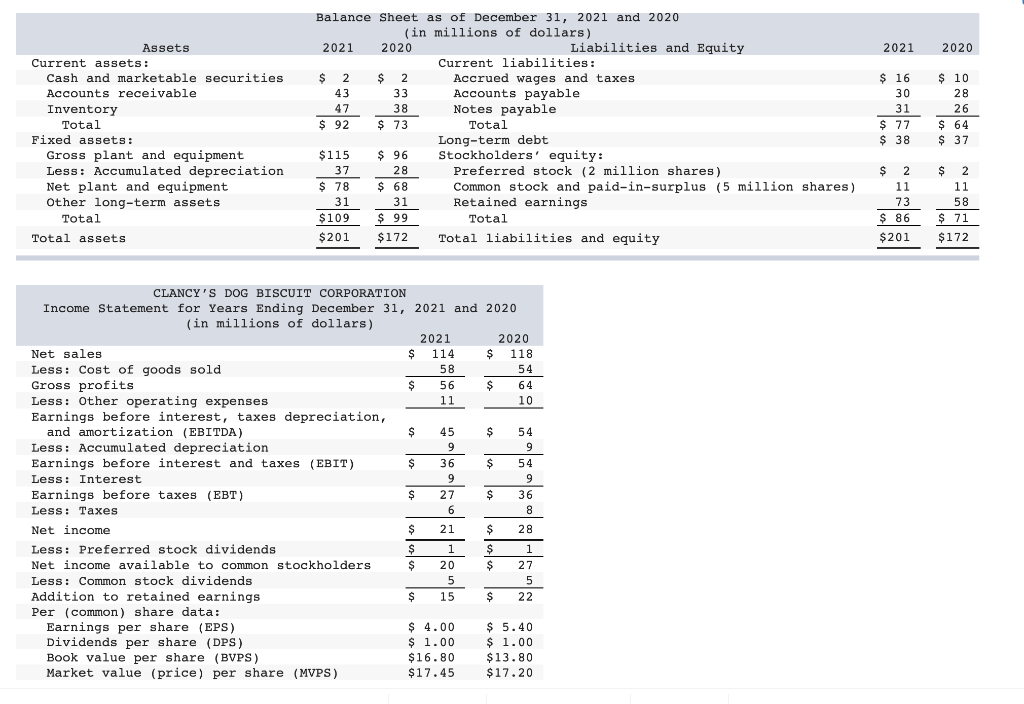Select 'Addition to retained earnings' label
The width and height of the screenshot is (1024, 704).
146,597
